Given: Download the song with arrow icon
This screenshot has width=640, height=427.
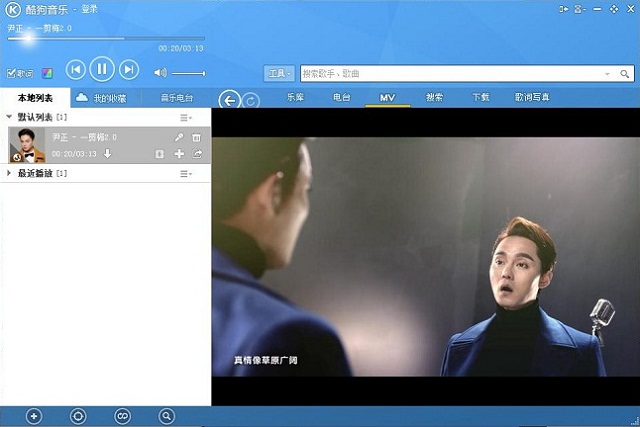Looking at the screenshot, I should tap(107, 153).
